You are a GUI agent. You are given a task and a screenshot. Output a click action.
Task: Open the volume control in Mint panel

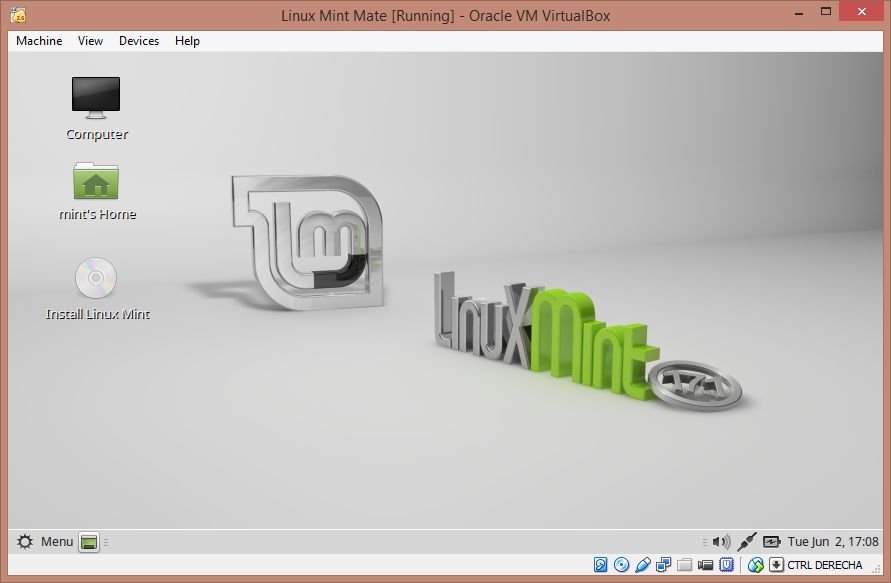pos(721,542)
